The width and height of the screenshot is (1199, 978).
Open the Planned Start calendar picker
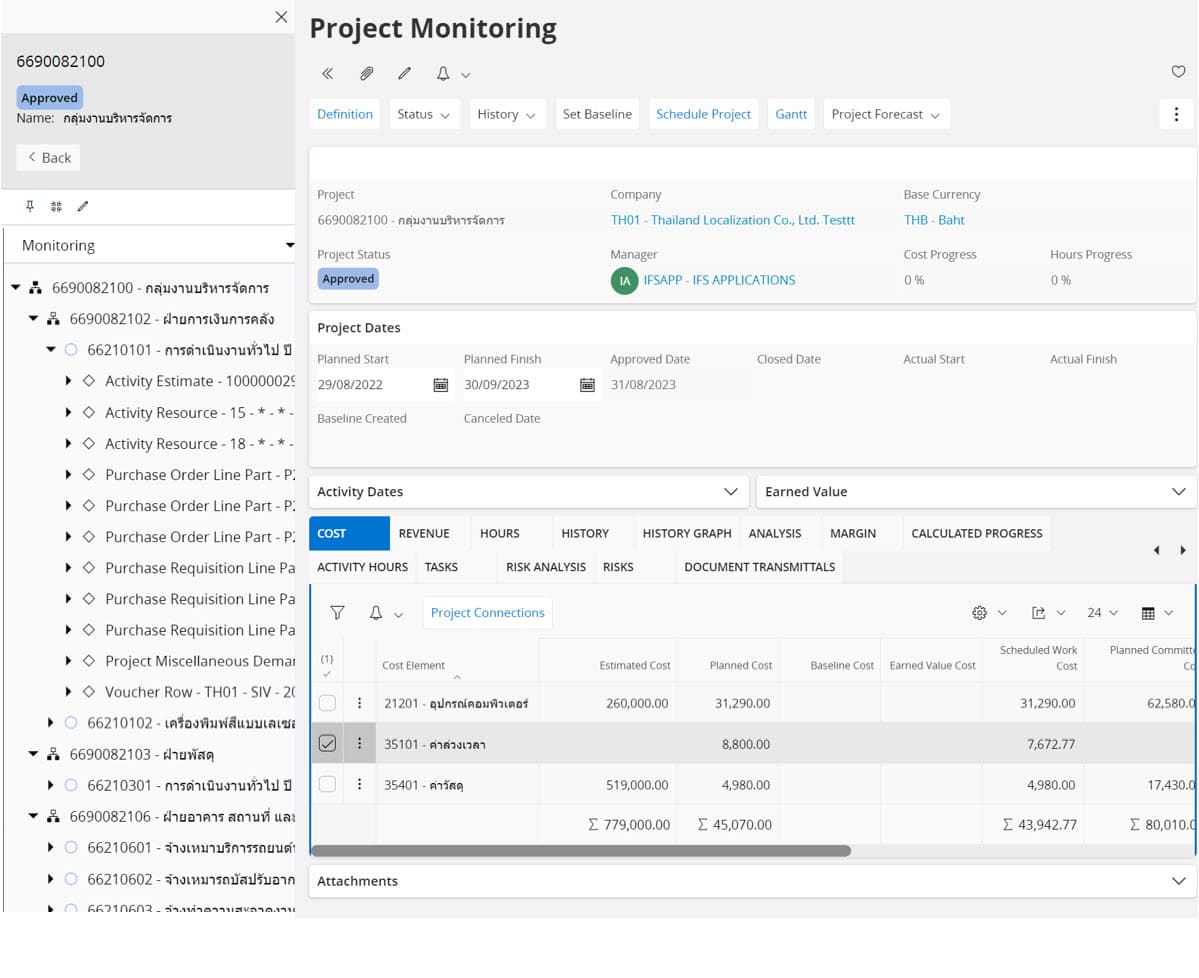(x=440, y=385)
